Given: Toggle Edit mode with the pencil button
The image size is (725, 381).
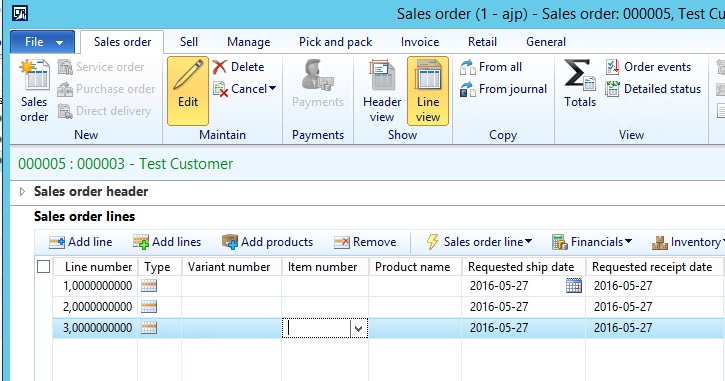Looking at the screenshot, I should click(x=188, y=91).
